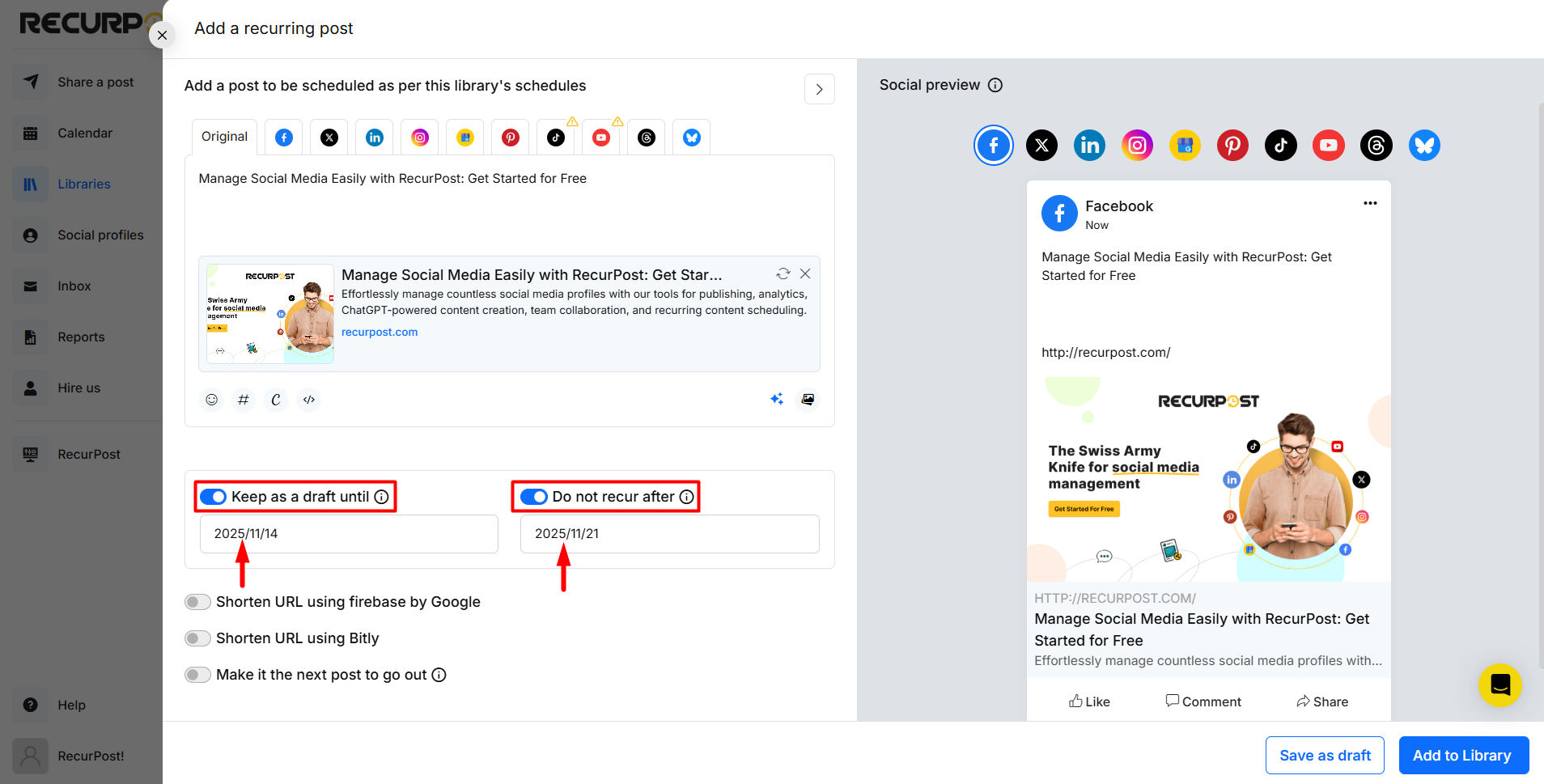The width and height of the screenshot is (1544, 784).
Task: Click Add to Library
Action: click(1464, 756)
